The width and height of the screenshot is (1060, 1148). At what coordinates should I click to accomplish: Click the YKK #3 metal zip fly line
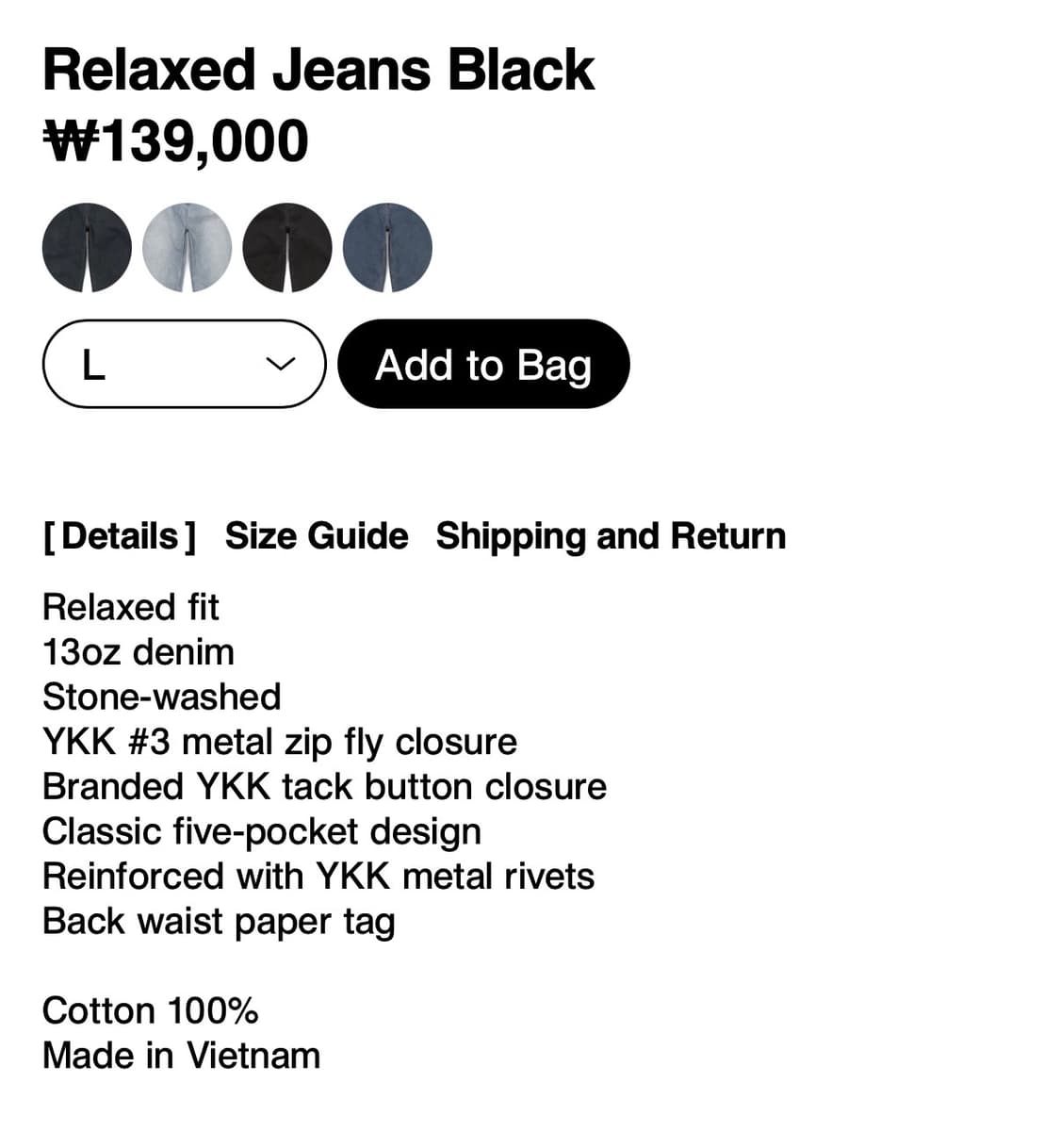click(x=280, y=742)
